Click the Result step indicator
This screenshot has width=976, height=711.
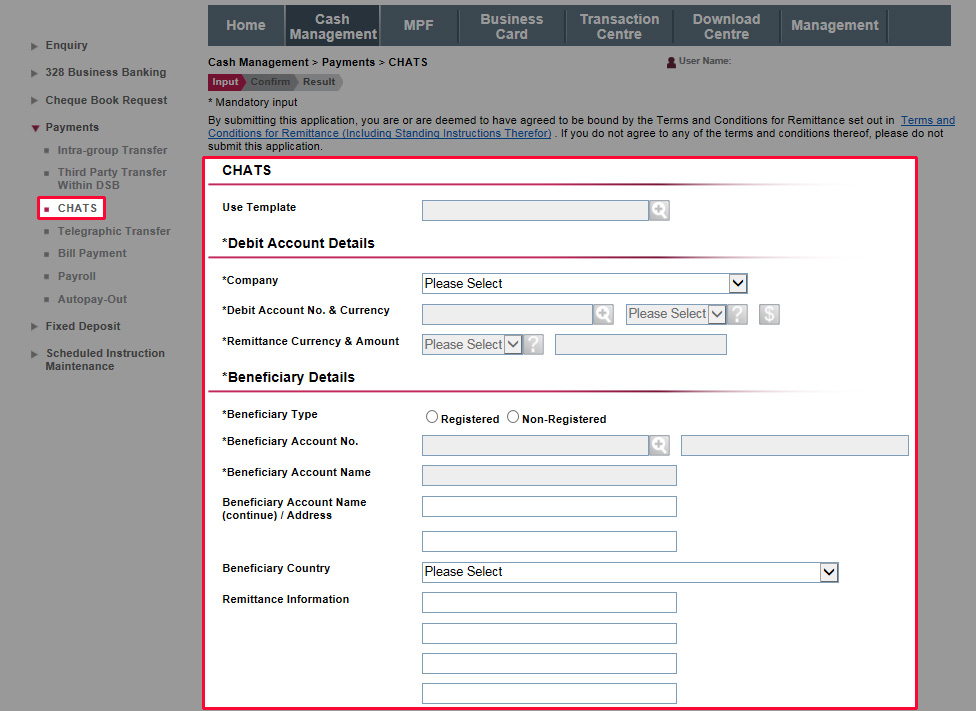[x=319, y=82]
